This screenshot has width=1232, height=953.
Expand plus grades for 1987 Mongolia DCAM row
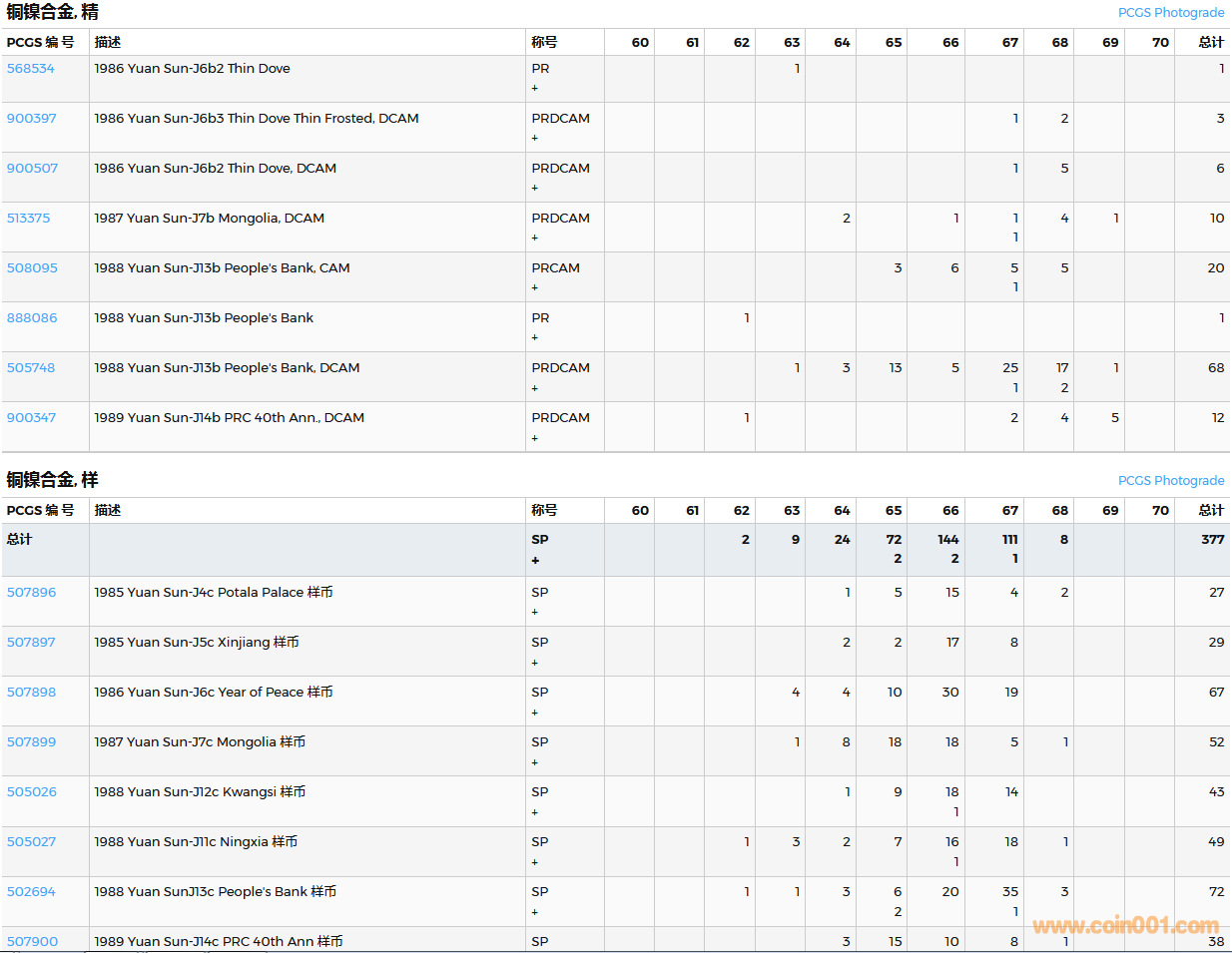pyautogui.click(x=535, y=238)
